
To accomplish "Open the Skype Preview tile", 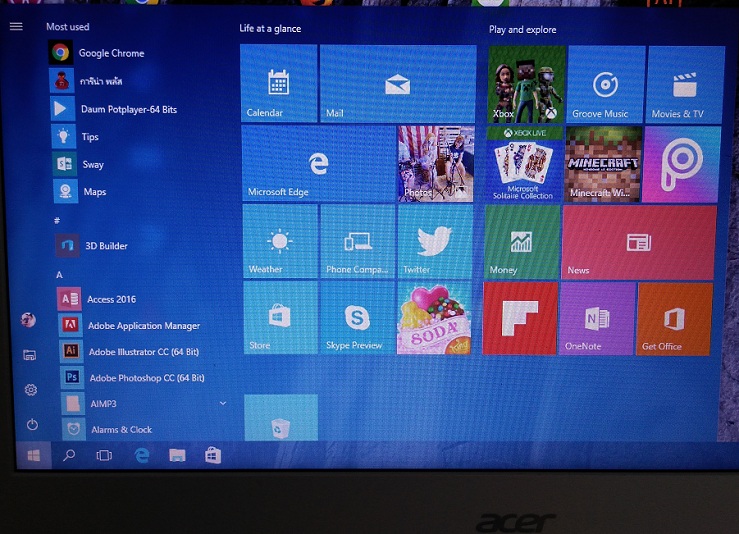I will (x=358, y=318).
